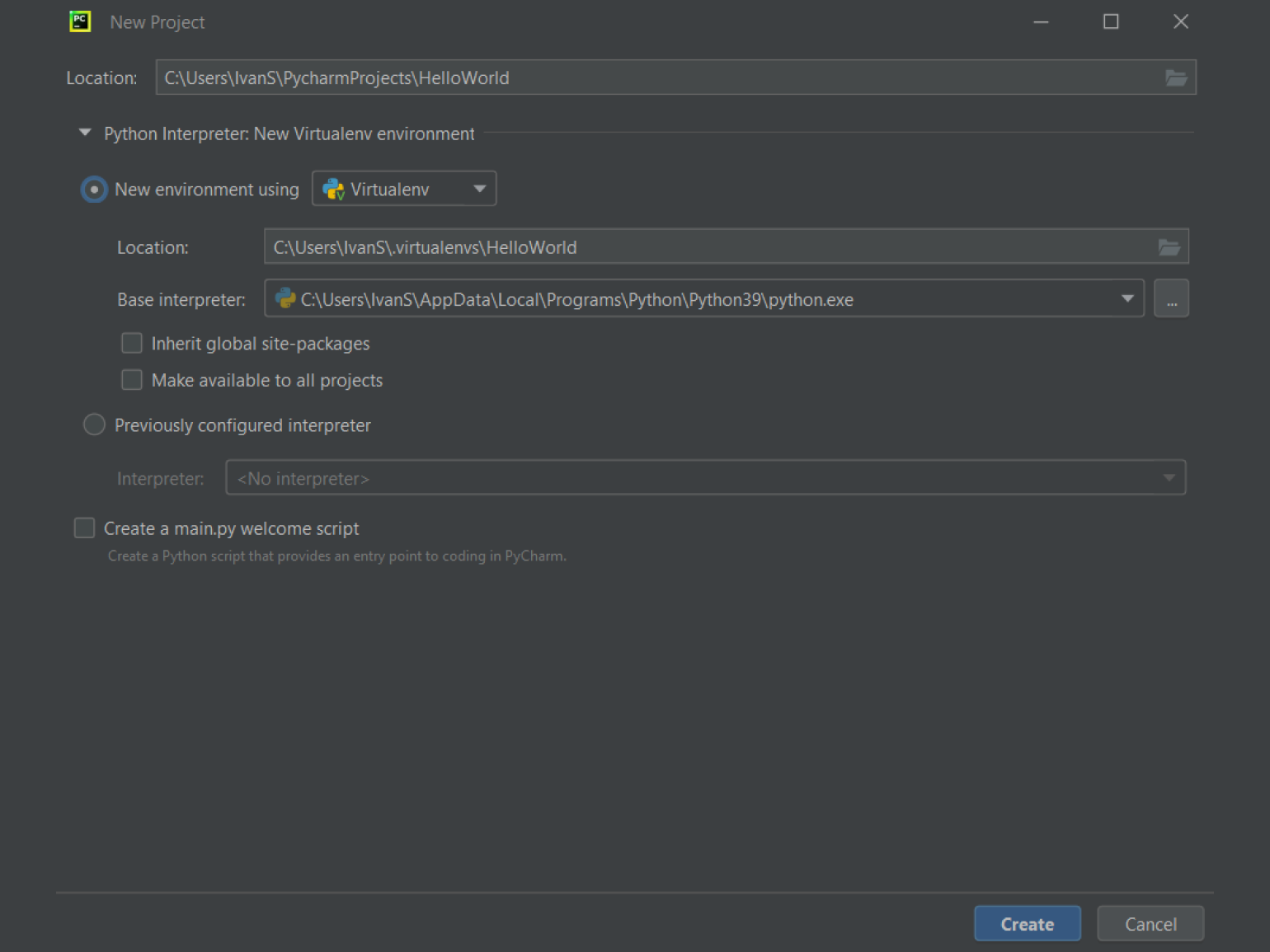
Task: Check Make available to all projects
Action: (132, 380)
